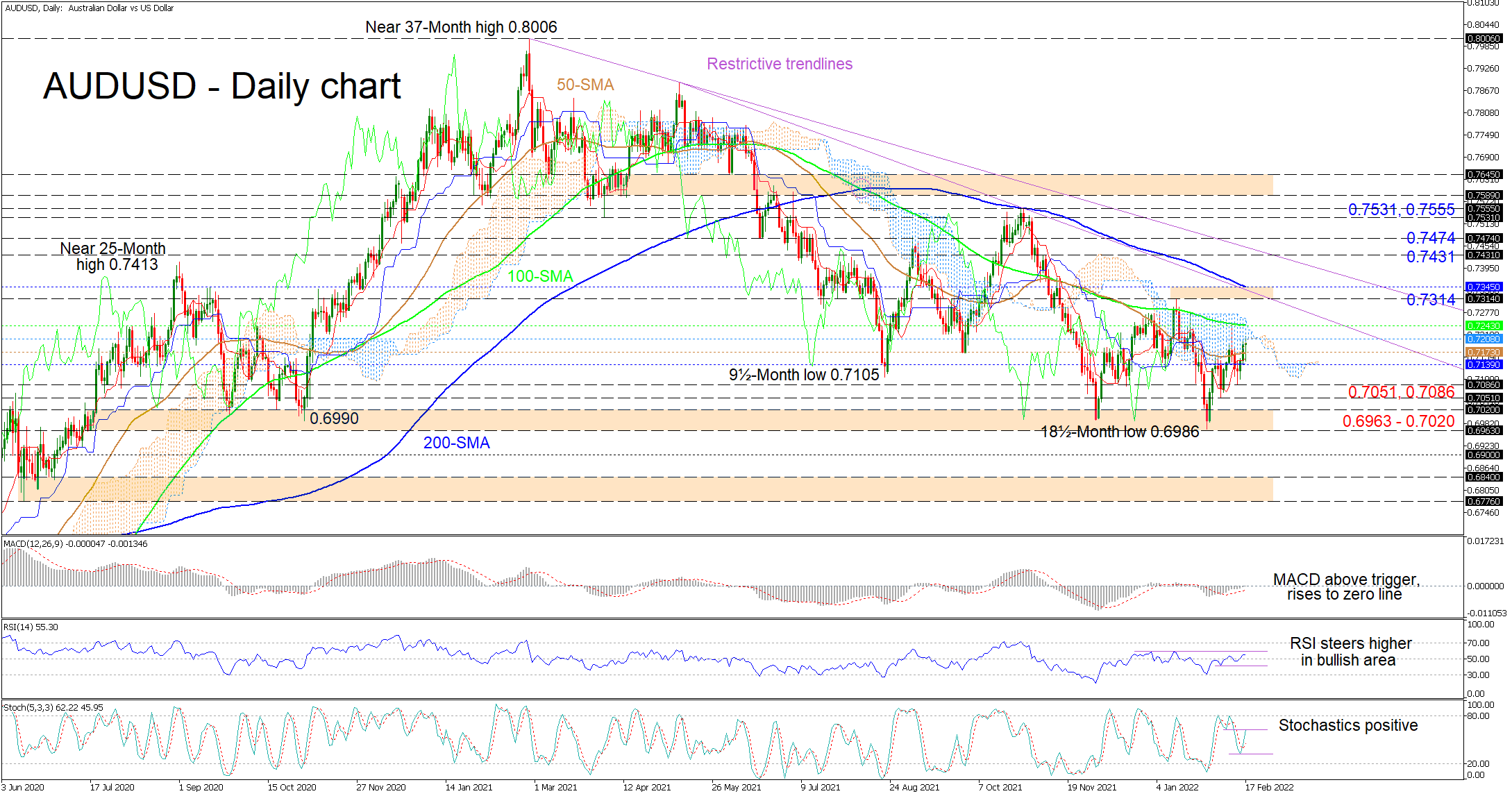This screenshot has height=796, width=1512.
Task: Click the 0.80060 price axis tag
Action: pyautogui.click(x=1484, y=39)
